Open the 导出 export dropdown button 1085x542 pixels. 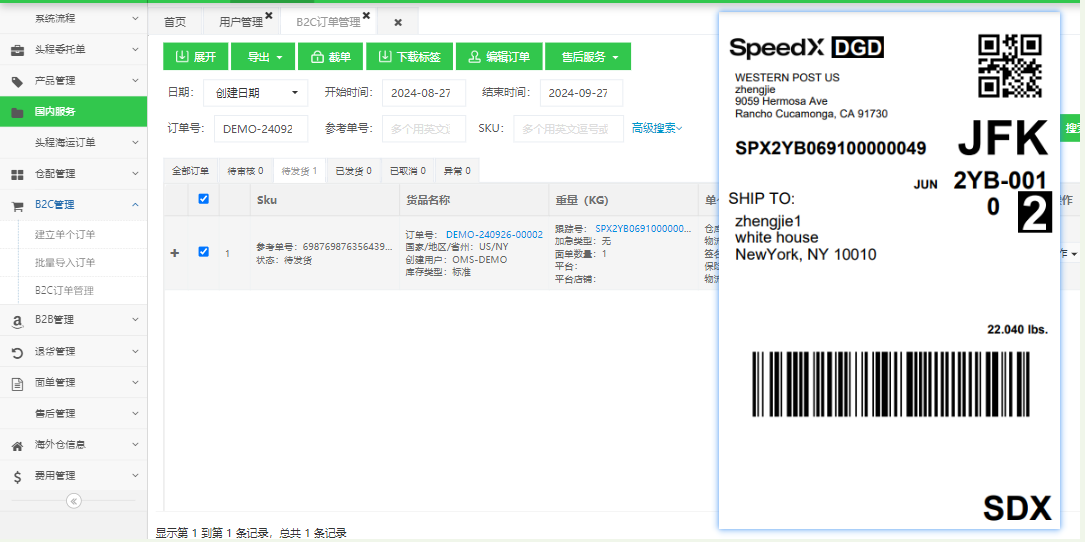[x=263, y=57]
